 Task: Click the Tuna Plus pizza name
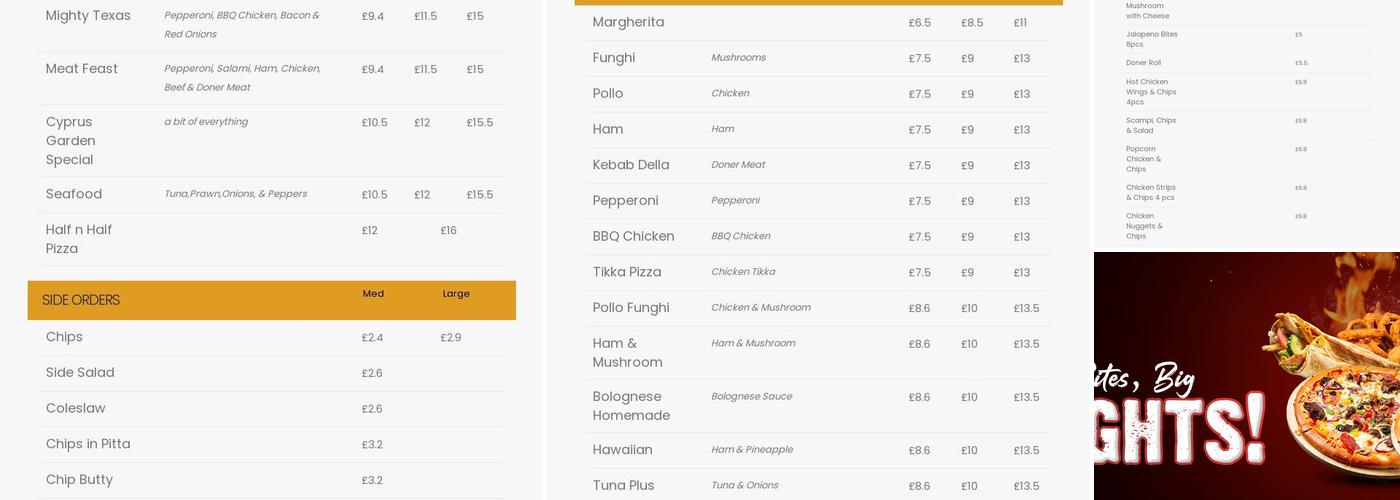[x=623, y=486]
